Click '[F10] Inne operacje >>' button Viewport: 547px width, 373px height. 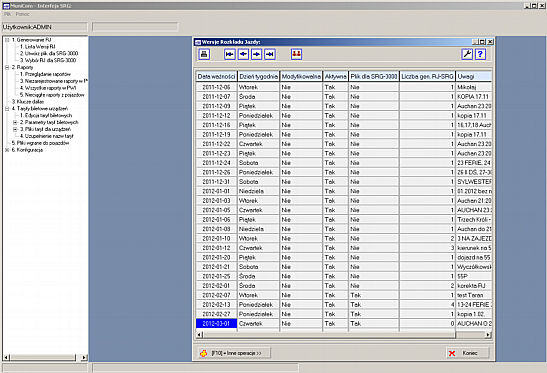pyautogui.click(x=234, y=353)
